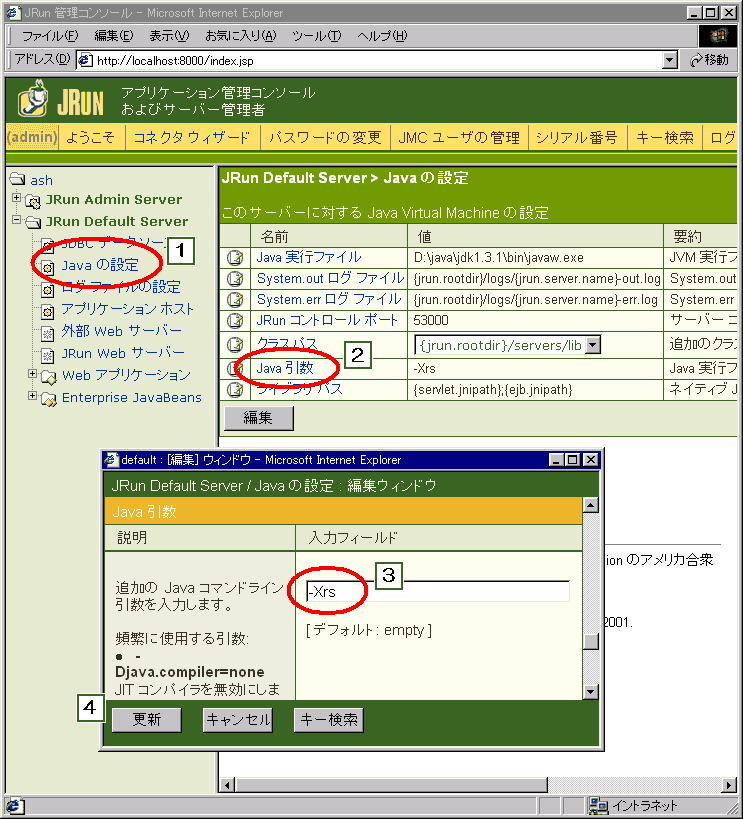Select the シリアル番号 tab
743x819 pixels.
tap(577, 137)
